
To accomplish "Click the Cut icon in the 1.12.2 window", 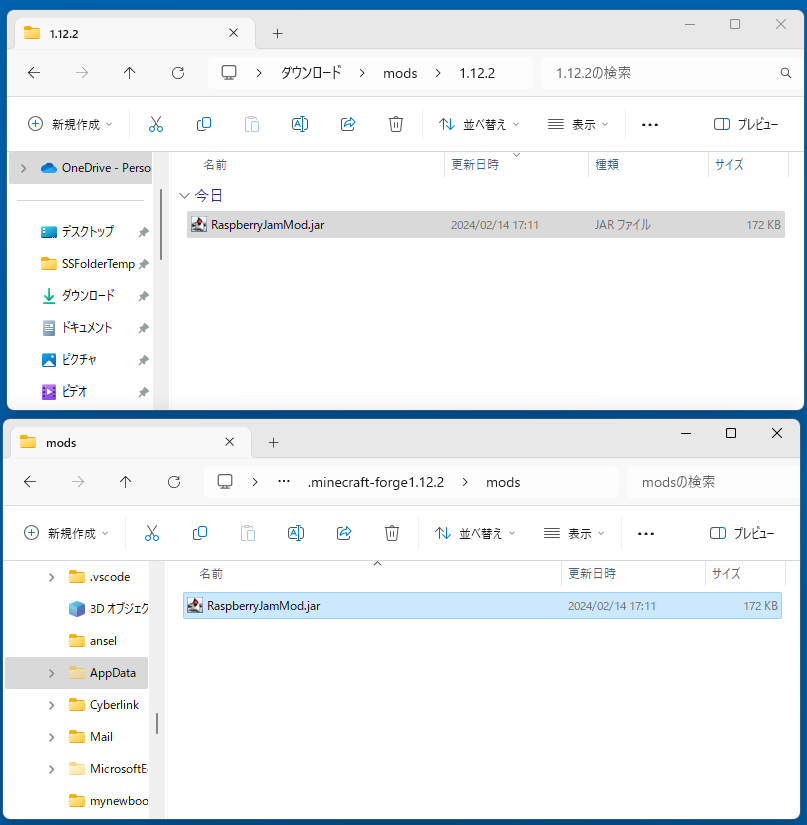I will click(155, 124).
